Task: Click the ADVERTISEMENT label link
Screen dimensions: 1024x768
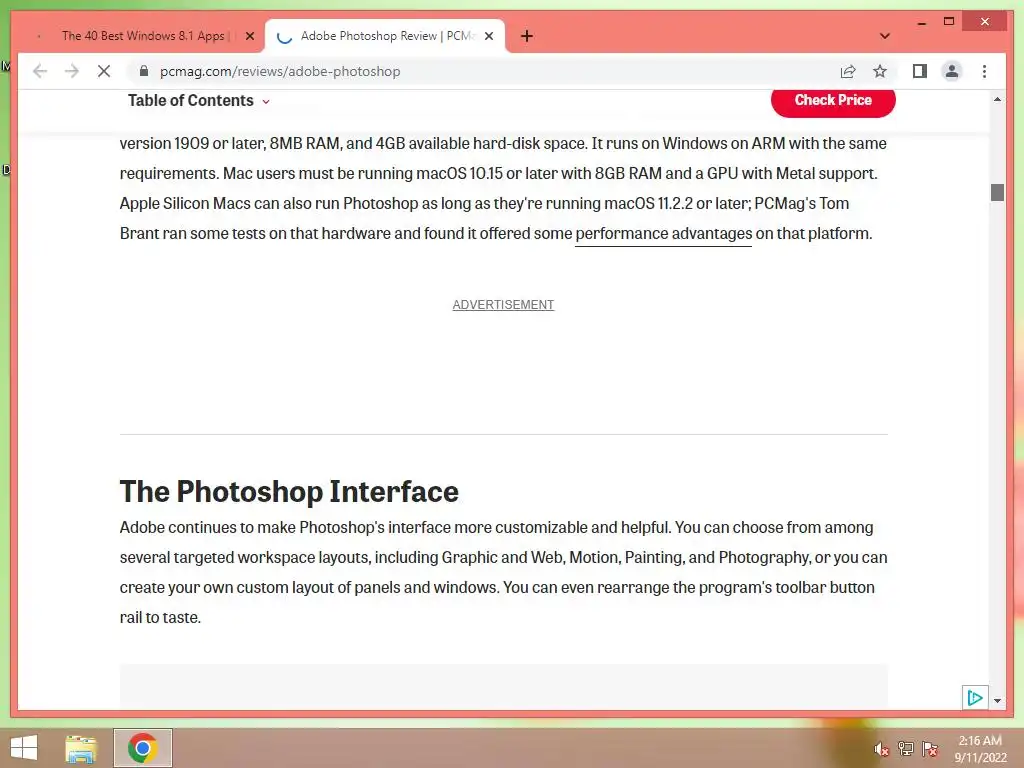Action: (x=504, y=305)
